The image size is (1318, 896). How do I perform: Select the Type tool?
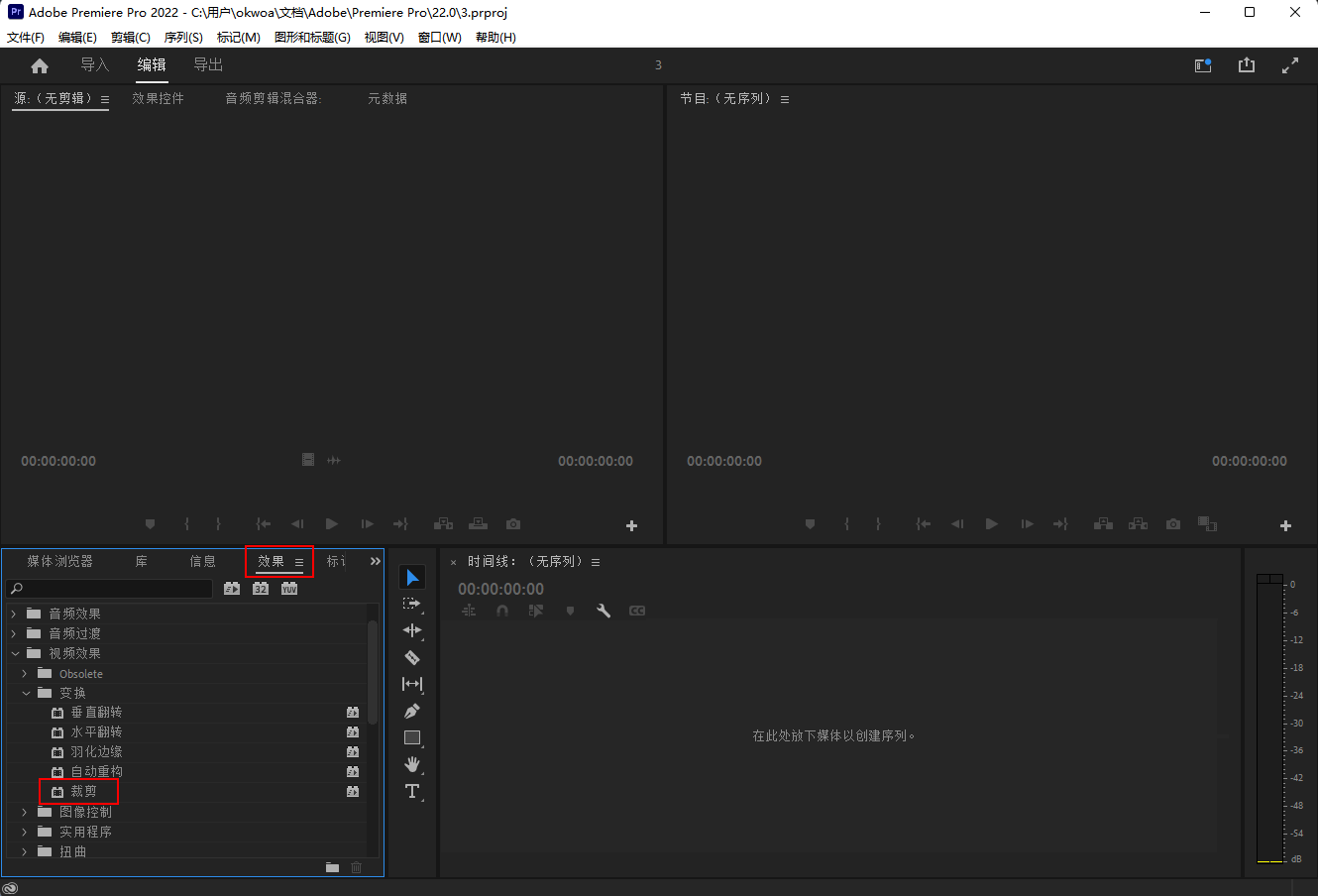coord(412,791)
